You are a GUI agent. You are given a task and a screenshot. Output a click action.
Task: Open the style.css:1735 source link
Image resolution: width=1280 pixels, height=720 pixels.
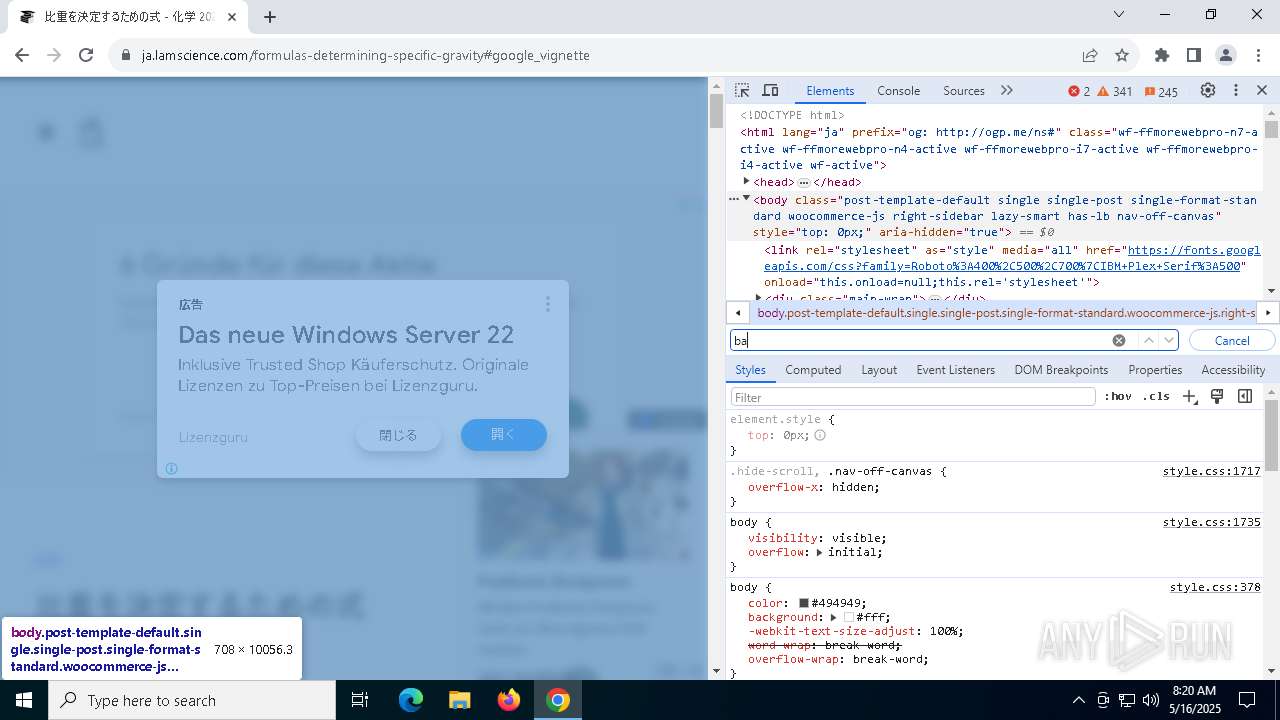pos(1211,522)
